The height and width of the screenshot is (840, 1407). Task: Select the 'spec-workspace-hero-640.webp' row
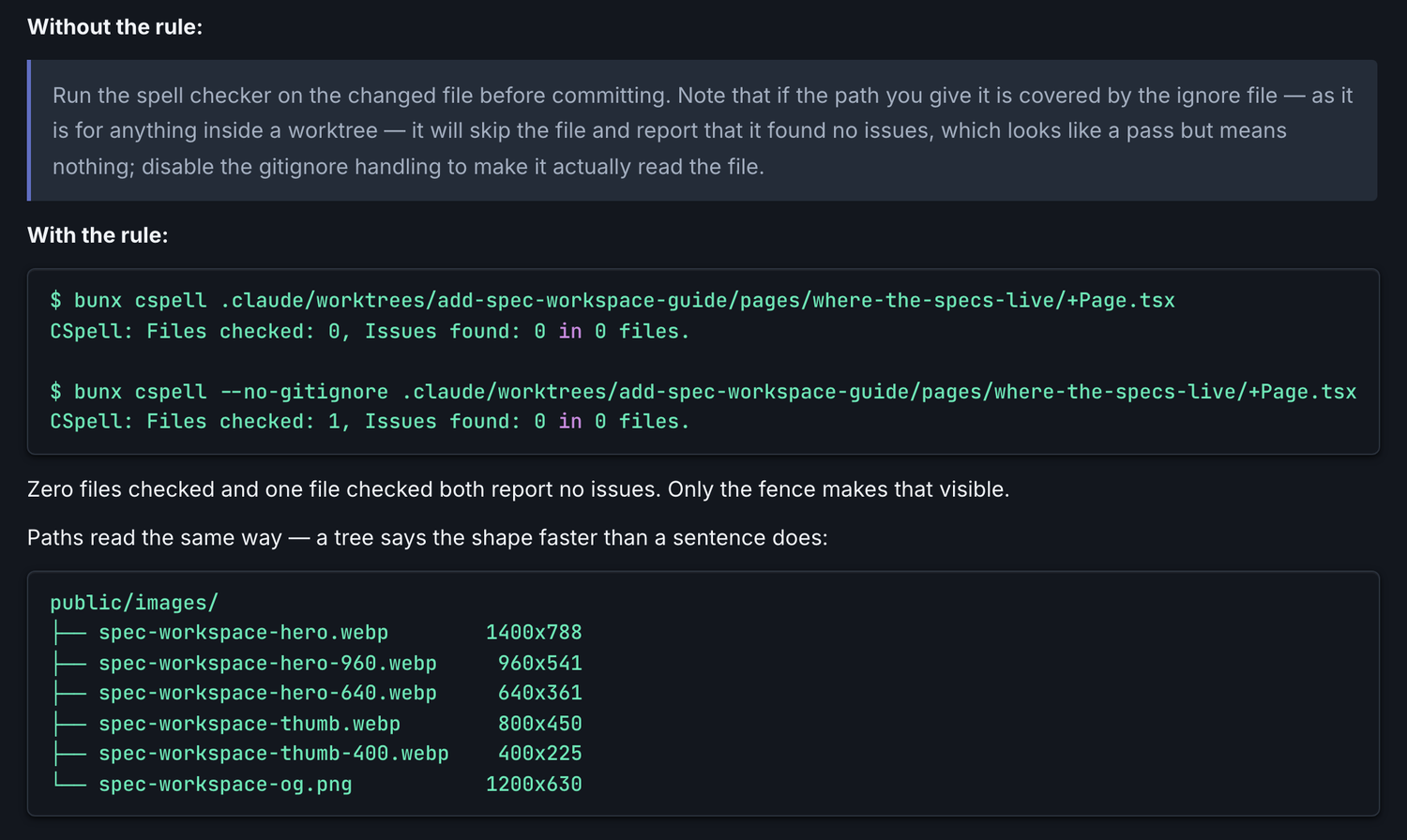[x=316, y=693]
